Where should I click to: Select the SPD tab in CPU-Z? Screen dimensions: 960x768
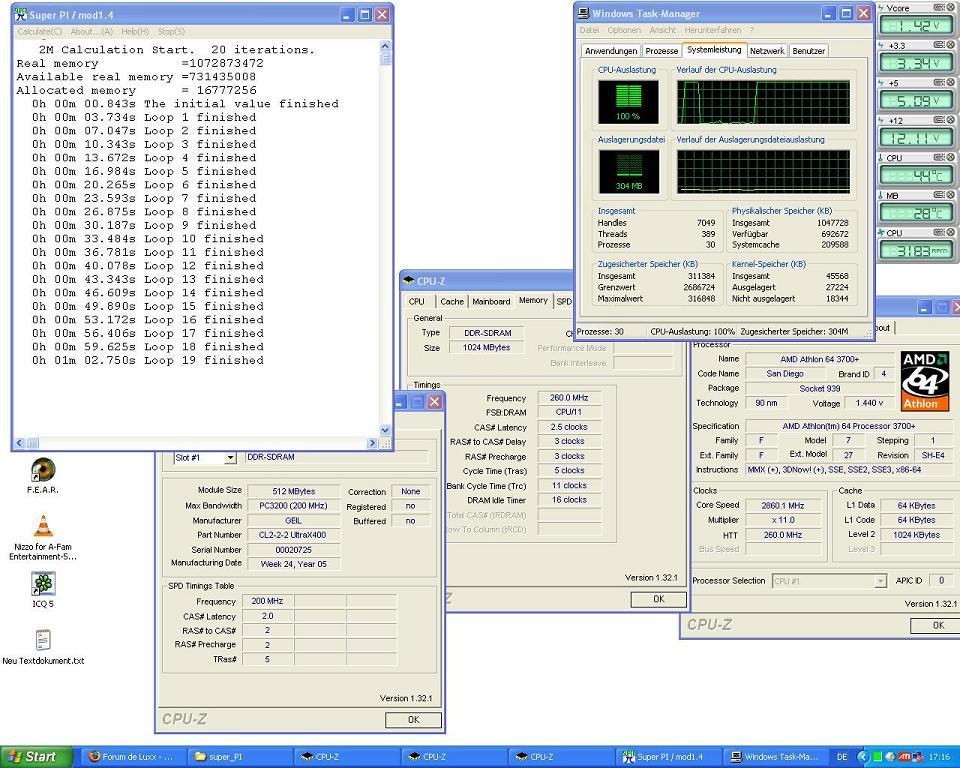pos(564,301)
